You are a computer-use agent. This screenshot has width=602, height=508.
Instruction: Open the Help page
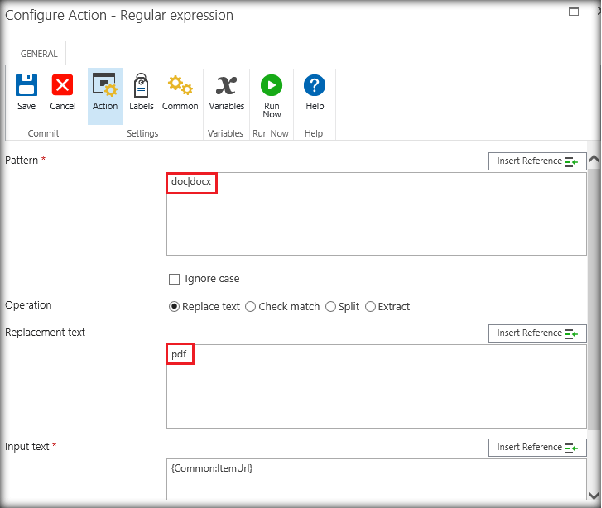pos(314,92)
